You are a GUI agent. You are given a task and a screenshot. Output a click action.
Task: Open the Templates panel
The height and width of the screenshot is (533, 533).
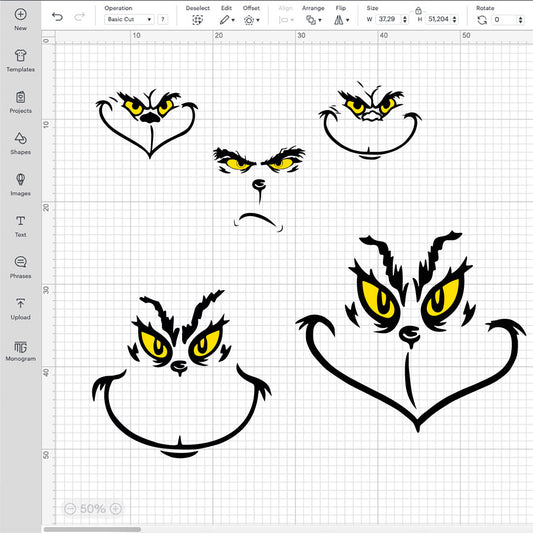point(20,61)
